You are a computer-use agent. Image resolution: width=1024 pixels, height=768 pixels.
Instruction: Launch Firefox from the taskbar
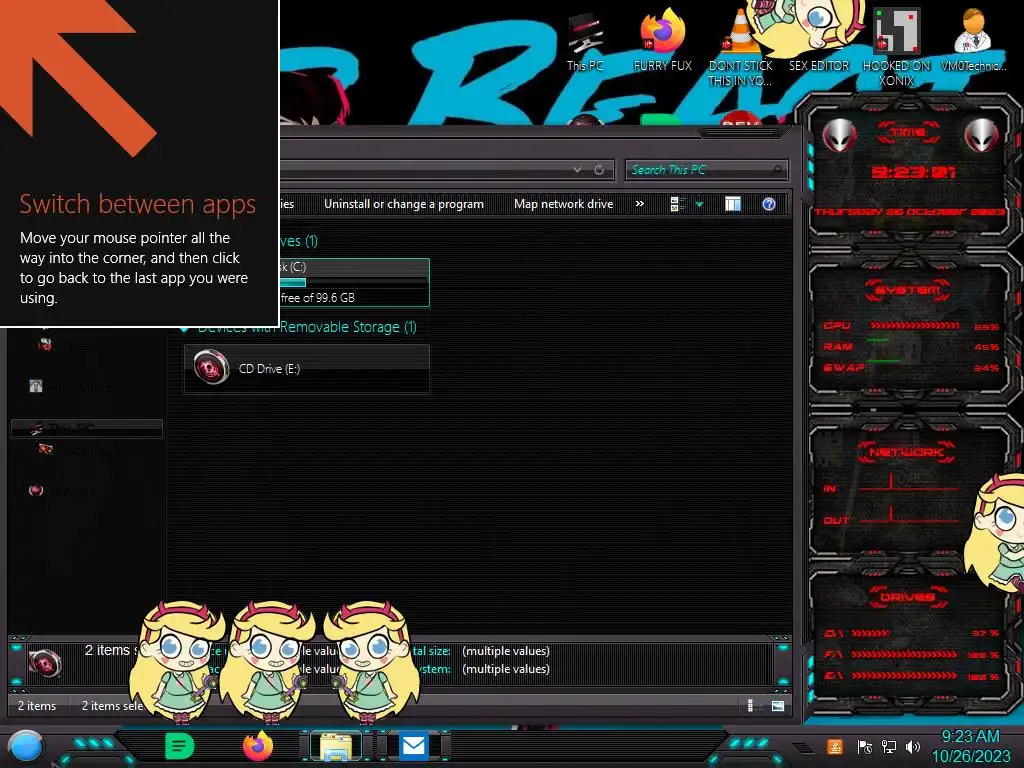tap(258, 746)
